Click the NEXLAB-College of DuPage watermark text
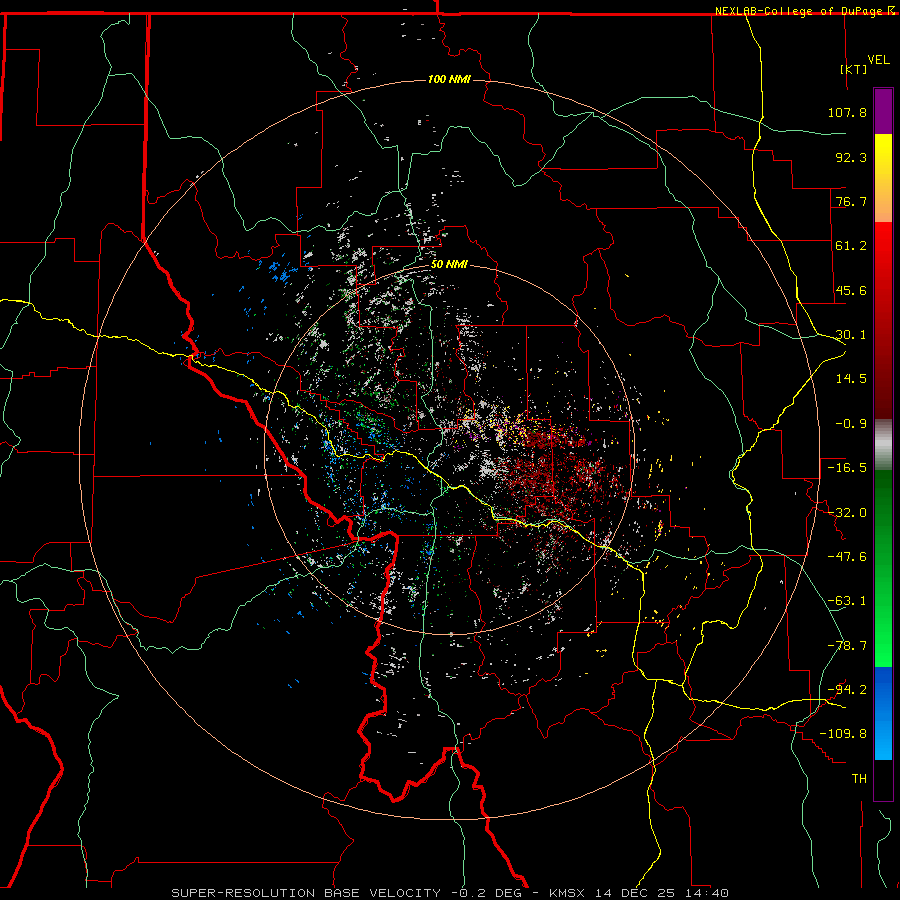Screen dimensions: 900x900 click(804, 11)
